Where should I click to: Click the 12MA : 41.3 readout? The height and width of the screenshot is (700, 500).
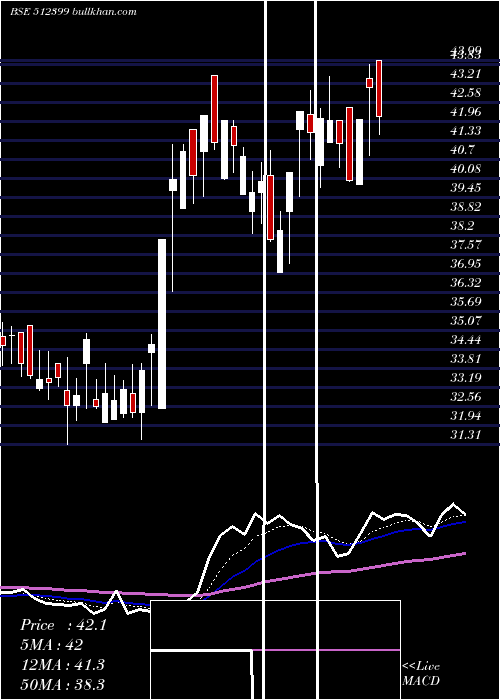pos(63,665)
